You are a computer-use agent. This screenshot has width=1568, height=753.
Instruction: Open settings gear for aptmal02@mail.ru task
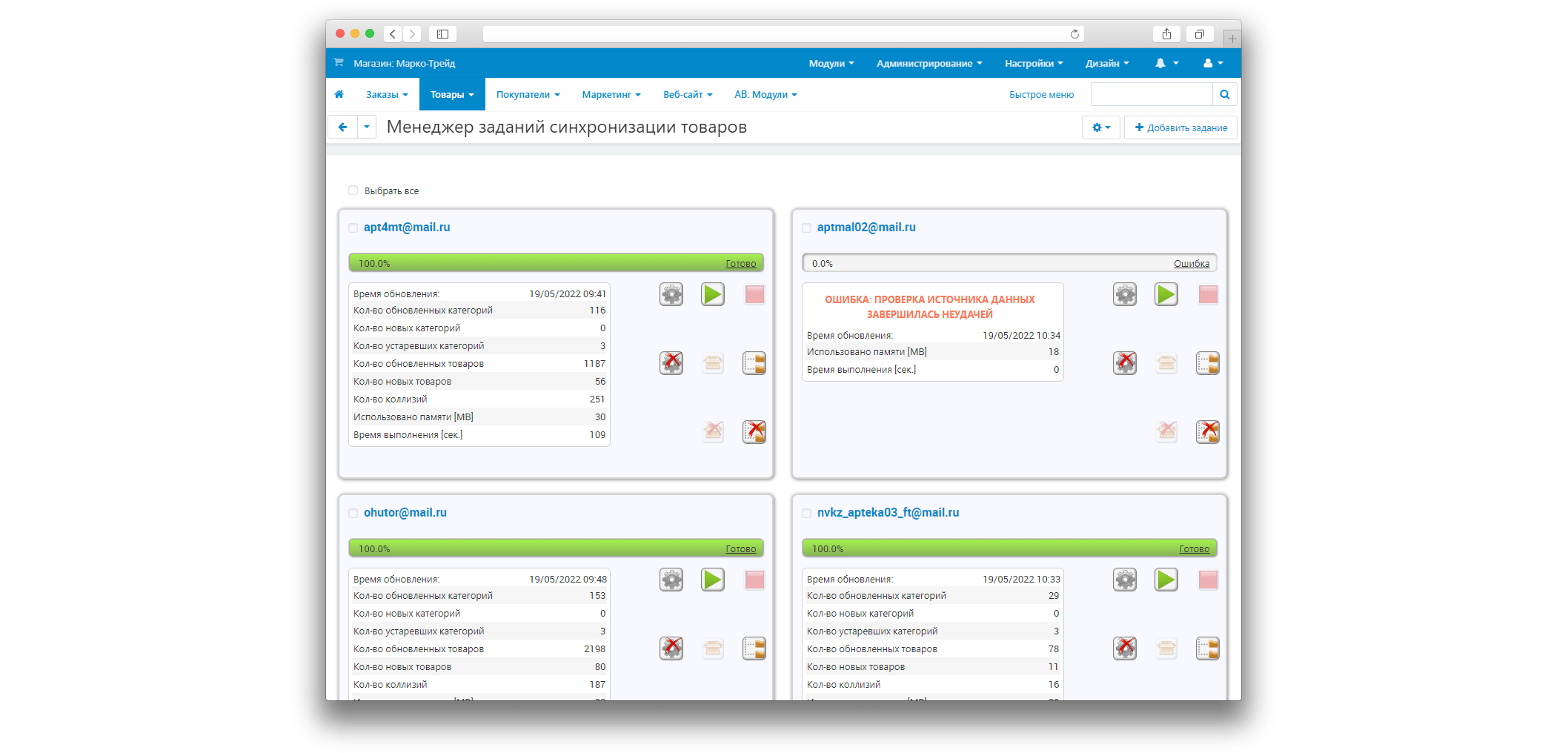(x=1125, y=294)
